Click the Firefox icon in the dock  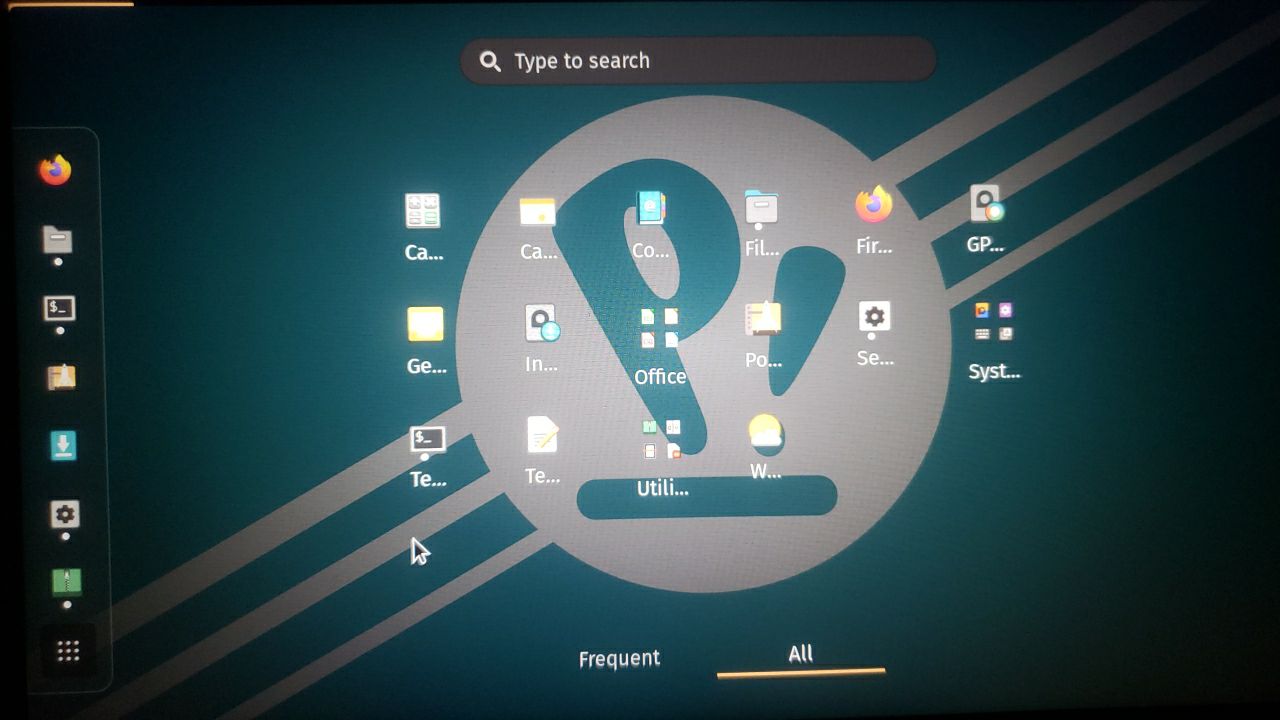point(56,170)
